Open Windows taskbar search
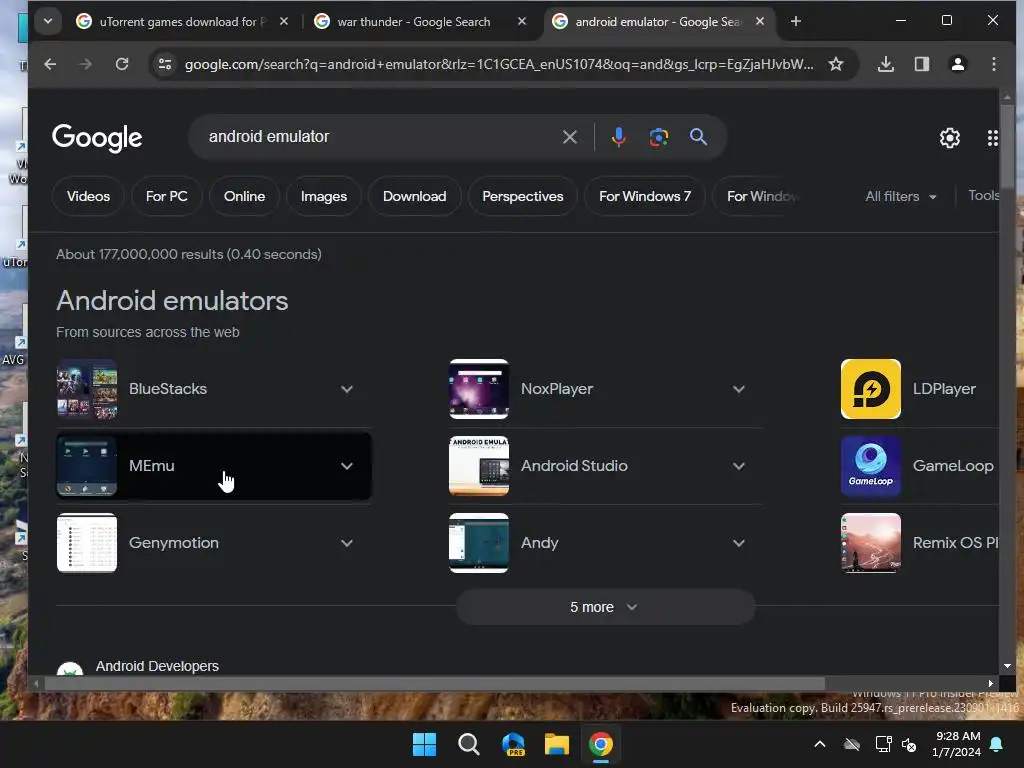The width and height of the screenshot is (1024, 768). coord(468,744)
